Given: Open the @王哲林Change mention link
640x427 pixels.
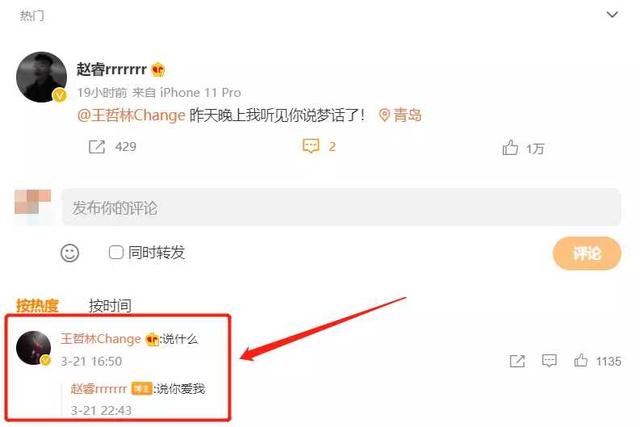Looking at the screenshot, I should 131,115.
